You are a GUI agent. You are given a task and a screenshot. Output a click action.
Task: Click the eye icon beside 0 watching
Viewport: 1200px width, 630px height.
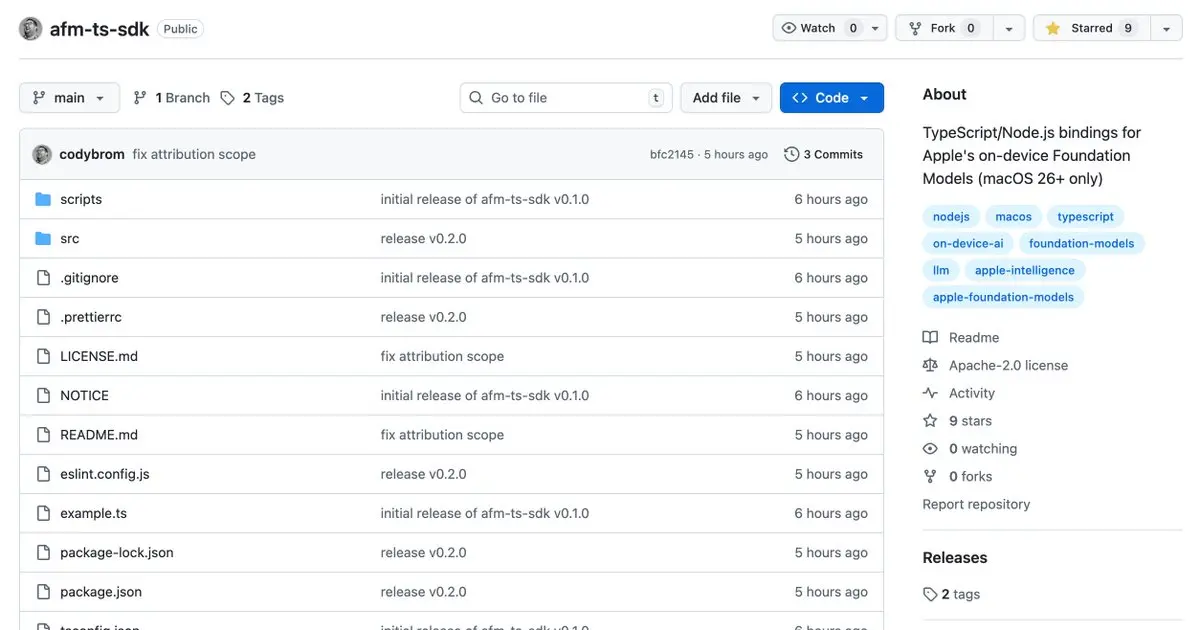coord(930,449)
